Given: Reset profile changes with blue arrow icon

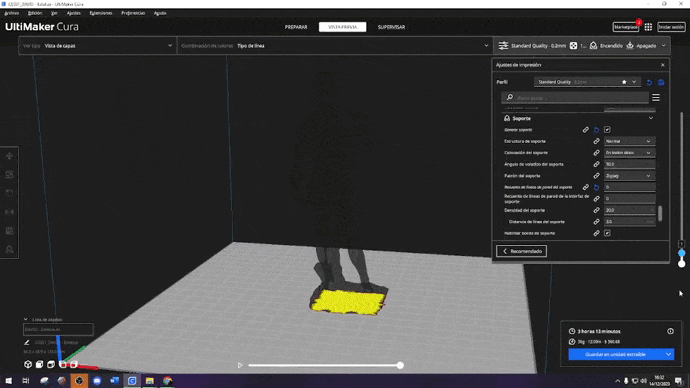Looking at the screenshot, I should tap(649, 82).
